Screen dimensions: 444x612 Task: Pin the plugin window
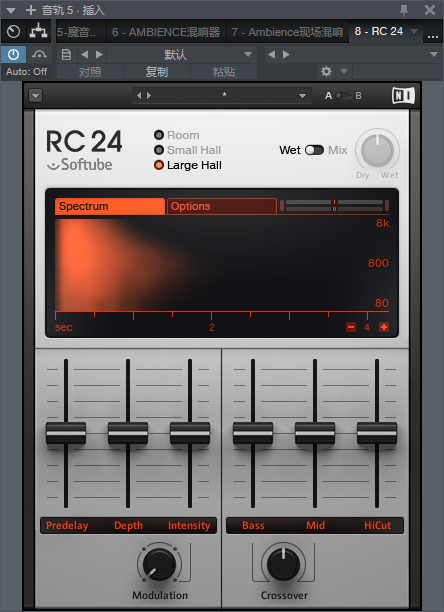coord(404,10)
